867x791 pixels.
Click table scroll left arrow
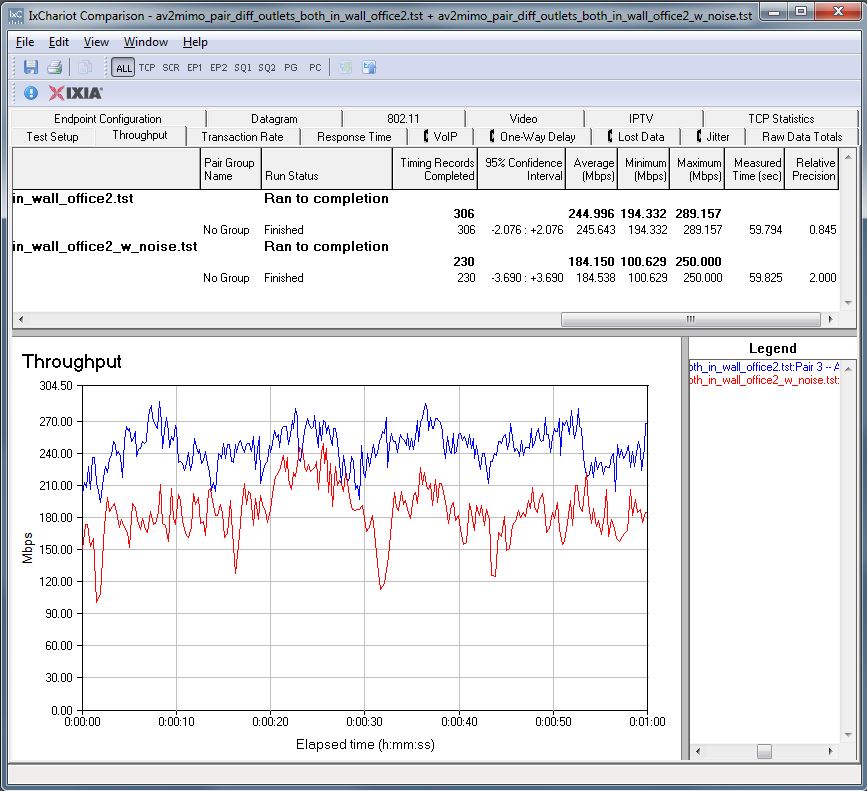20,319
